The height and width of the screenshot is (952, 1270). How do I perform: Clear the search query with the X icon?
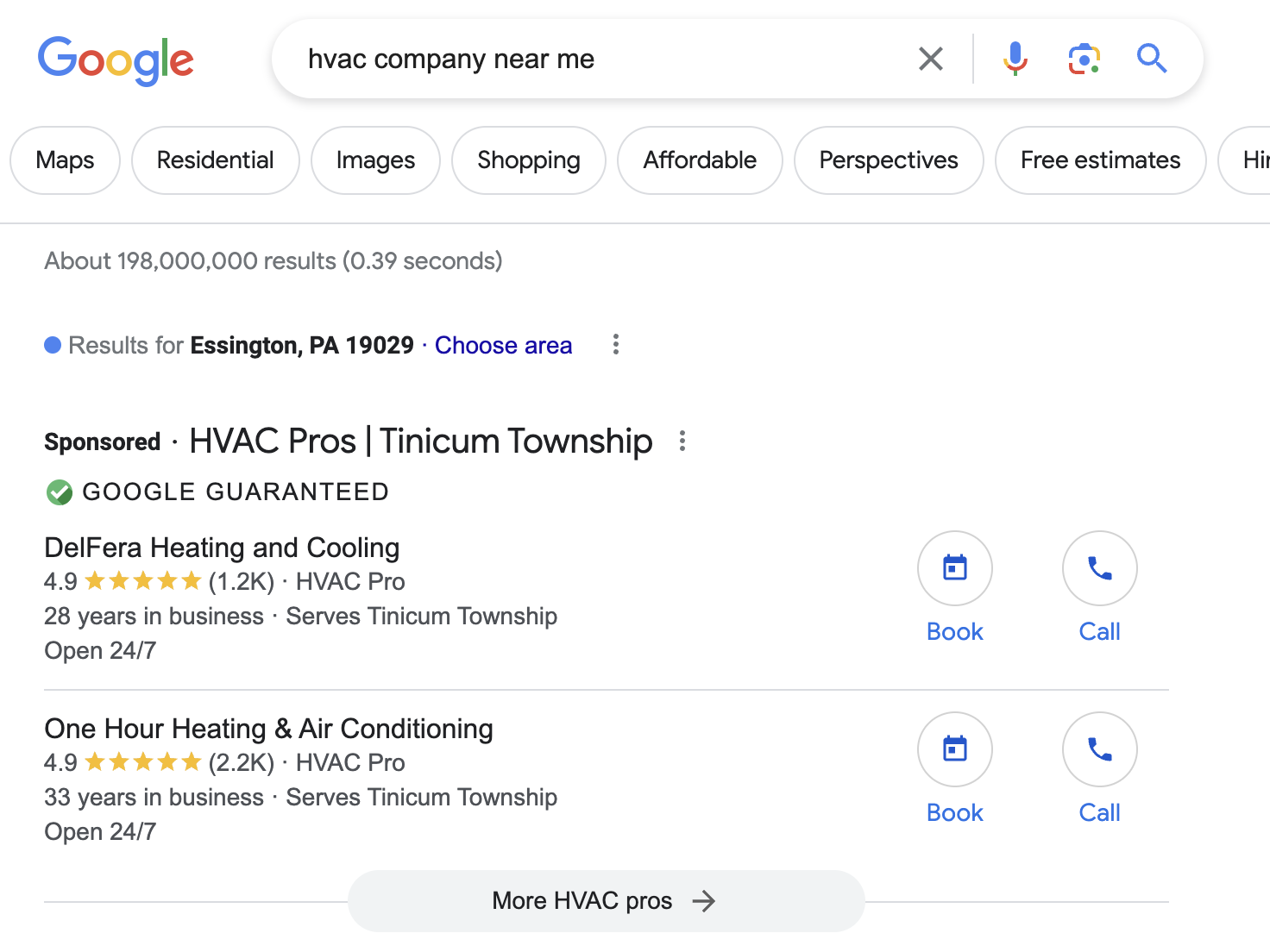pos(931,59)
